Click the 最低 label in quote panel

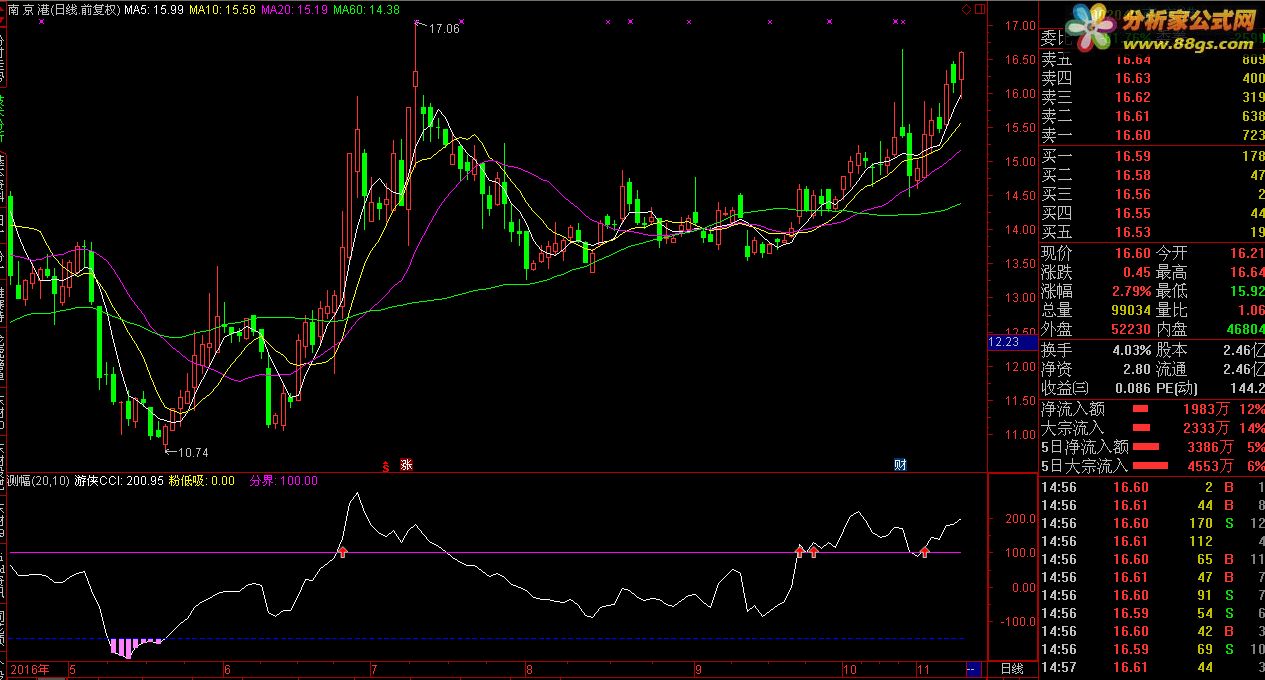(x=1171, y=291)
